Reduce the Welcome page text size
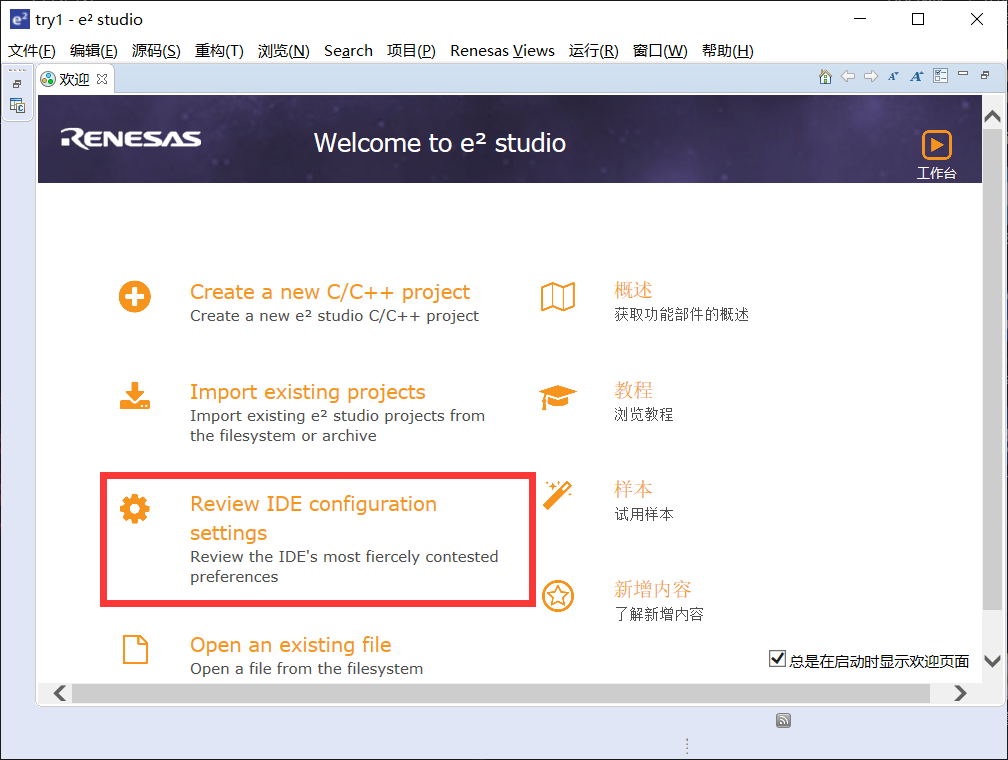 [893, 75]
